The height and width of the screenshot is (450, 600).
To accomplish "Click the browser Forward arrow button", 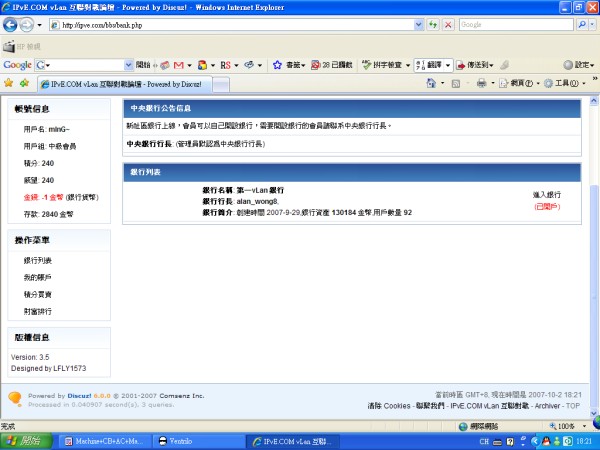I will [26, 25].
